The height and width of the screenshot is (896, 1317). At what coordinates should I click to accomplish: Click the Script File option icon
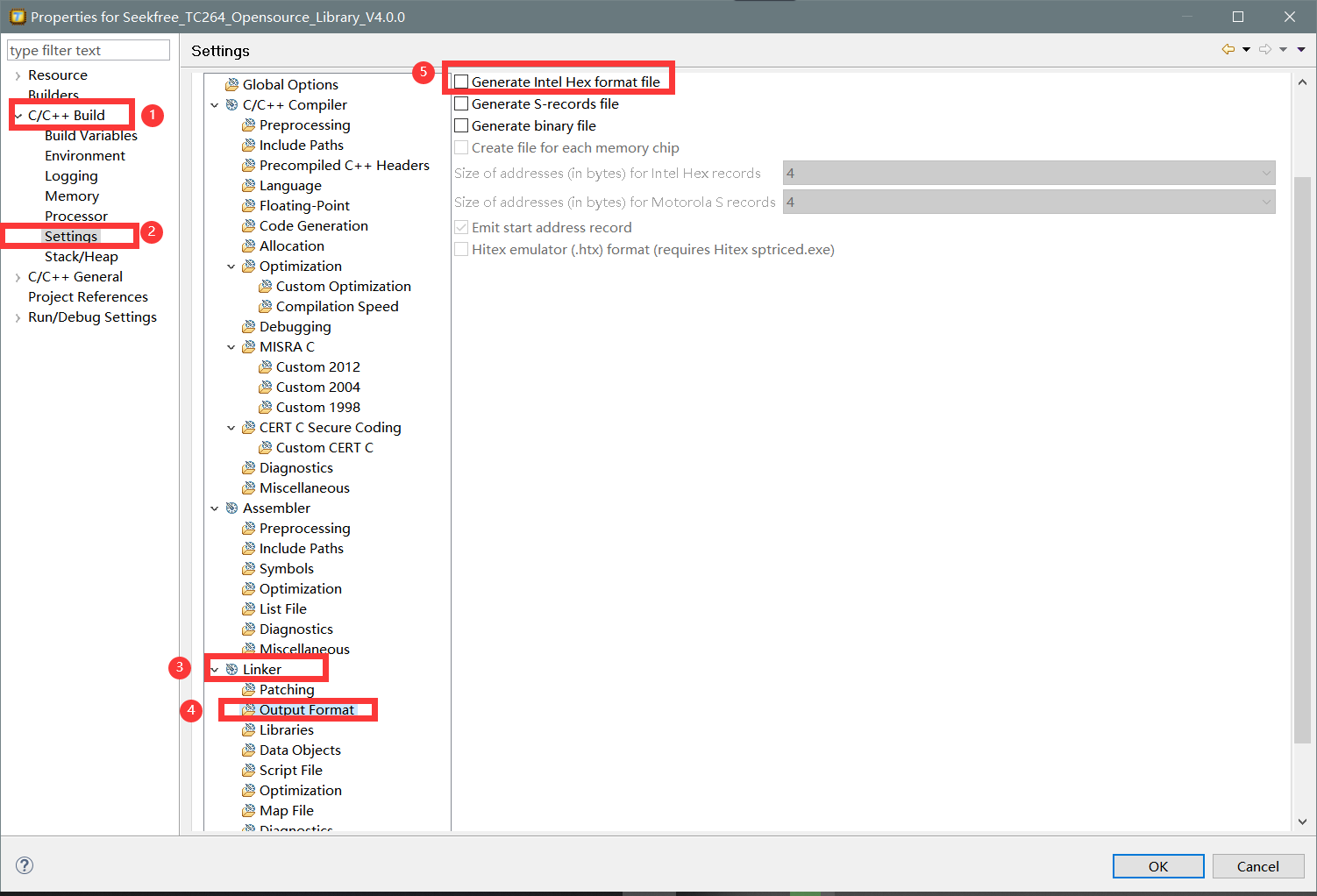pyautogui.click(x=248, y=771)
